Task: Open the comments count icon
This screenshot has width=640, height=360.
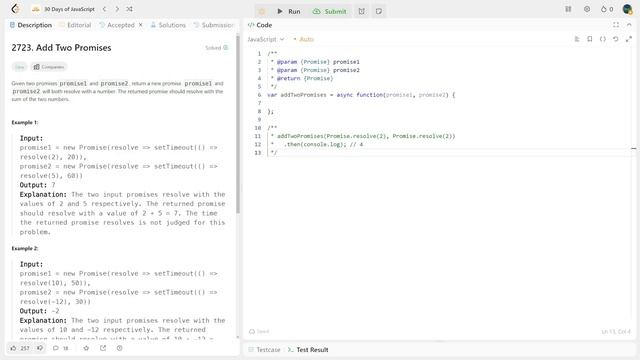Action: pyautogui.click(x=61, y=348)
